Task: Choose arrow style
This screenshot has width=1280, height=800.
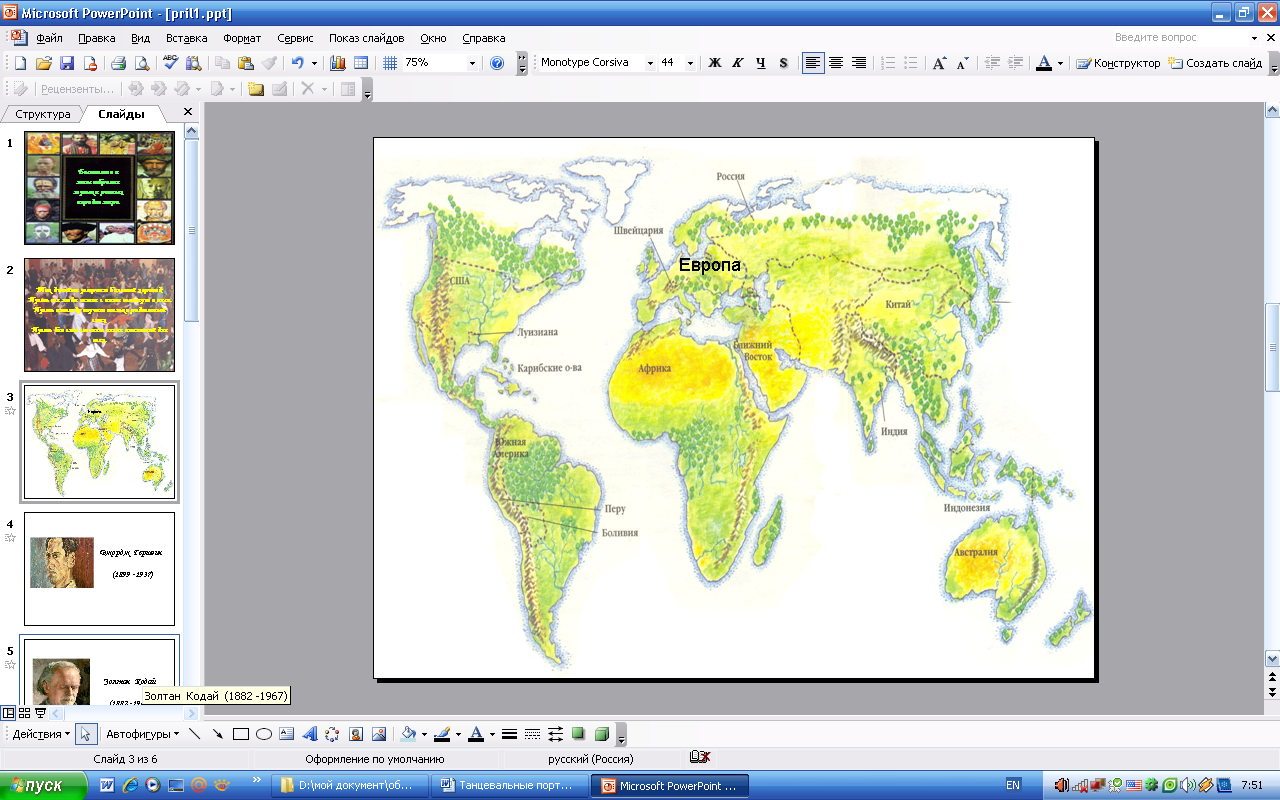Action: (x=555, y=734)
